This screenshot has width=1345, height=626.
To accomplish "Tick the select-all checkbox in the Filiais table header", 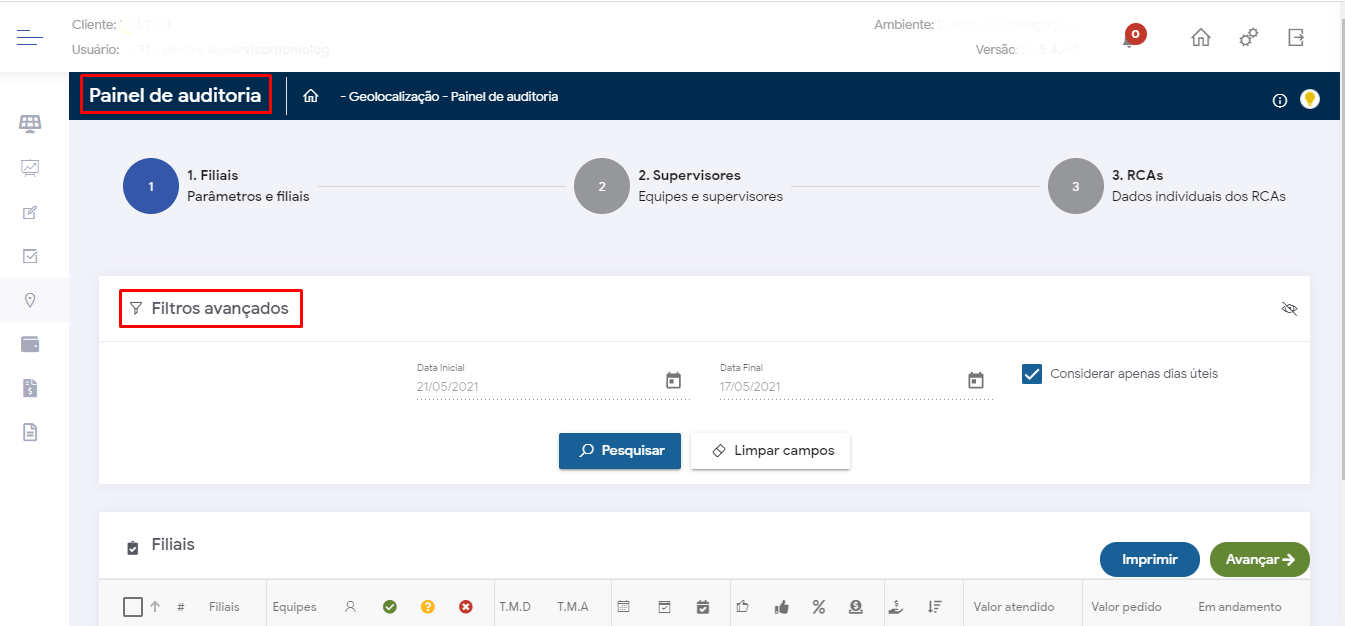I will coord(133,607).
